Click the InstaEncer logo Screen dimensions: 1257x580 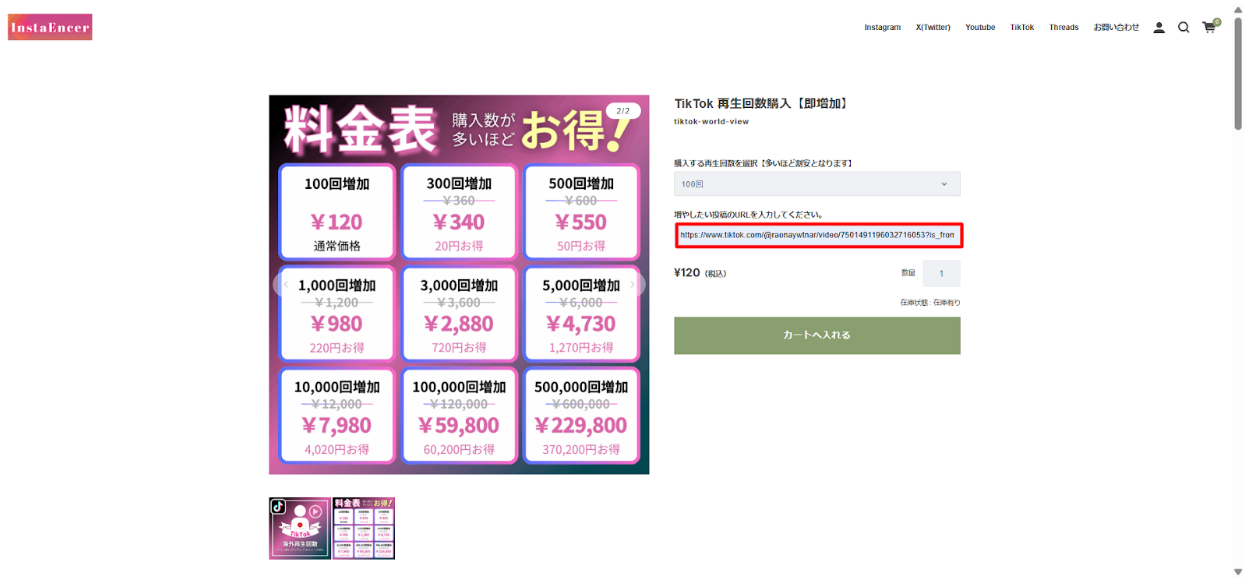(x=50, y=27)
